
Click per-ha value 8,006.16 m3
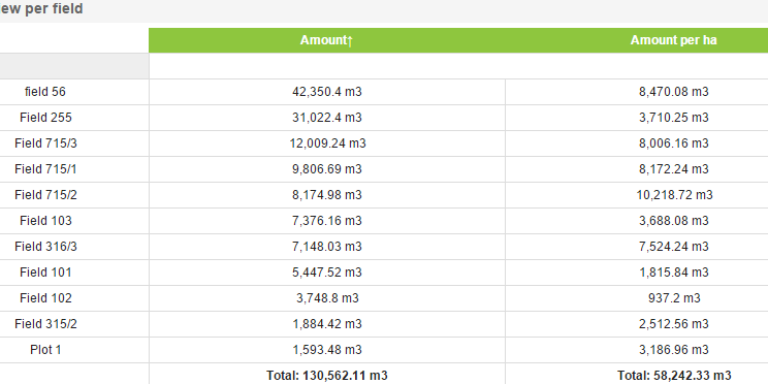tap(674, 144)
